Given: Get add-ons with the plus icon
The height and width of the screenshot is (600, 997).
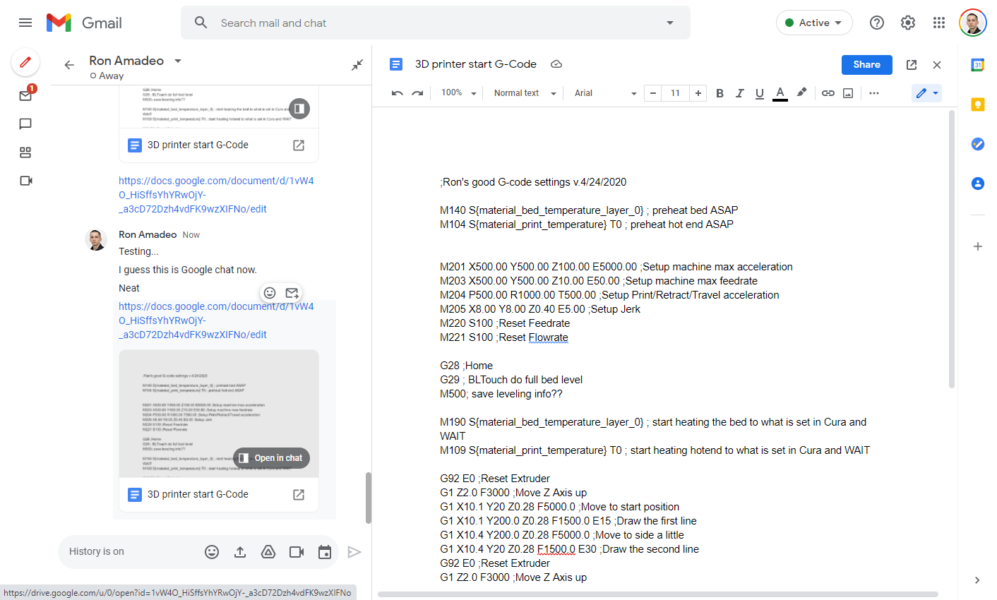Looking at the screenshot, I should (x=977, y=246).
